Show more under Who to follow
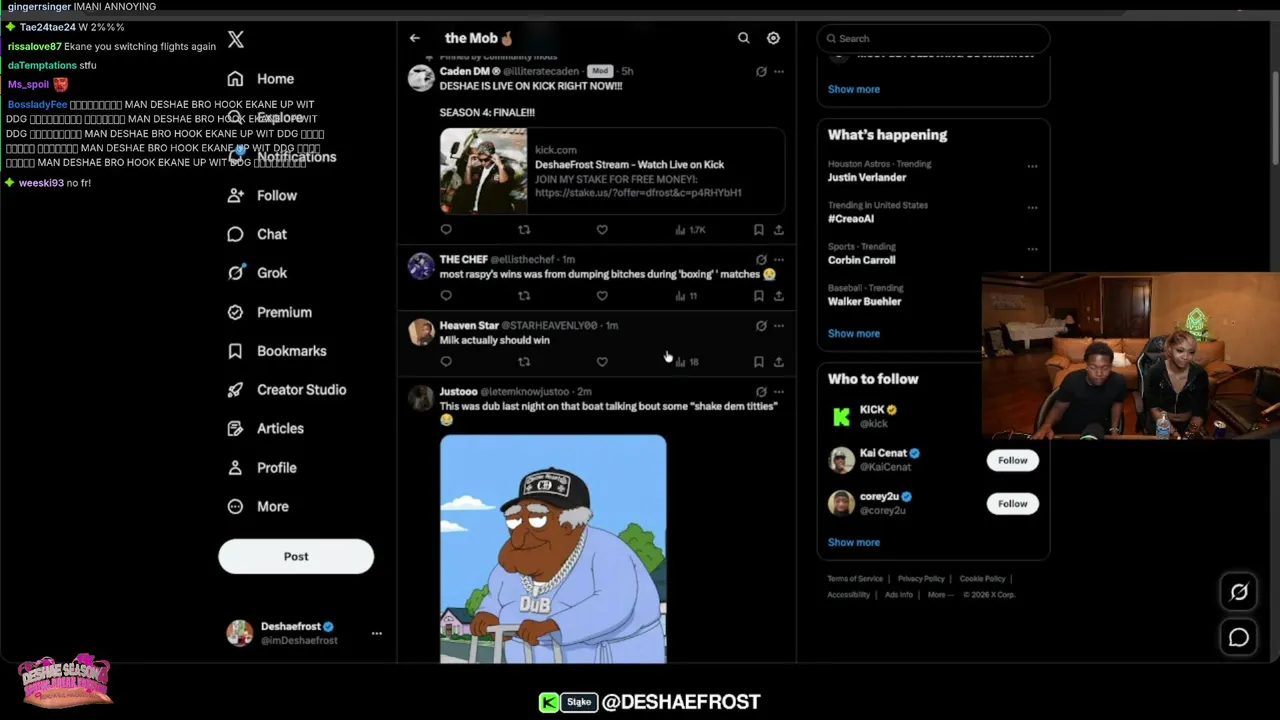 853,542
